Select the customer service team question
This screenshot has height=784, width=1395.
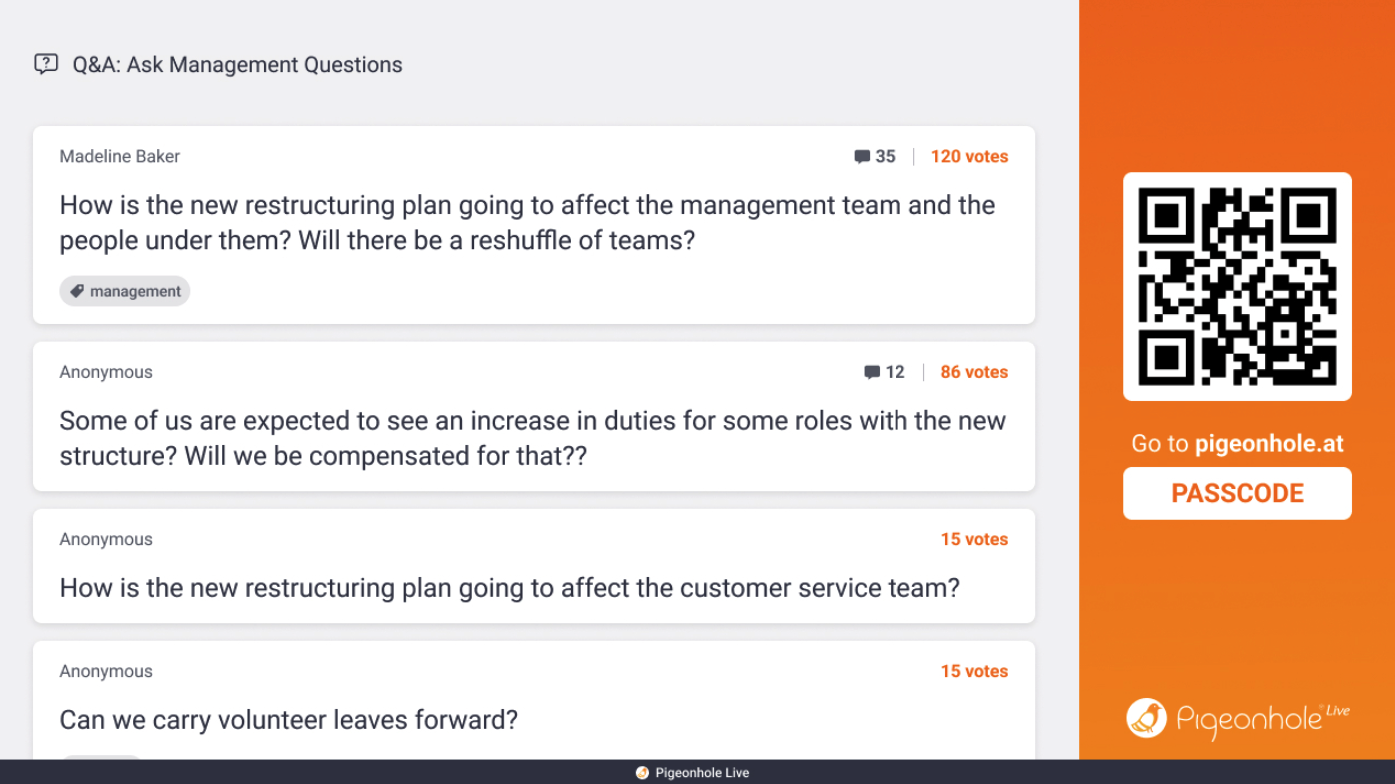509,588
